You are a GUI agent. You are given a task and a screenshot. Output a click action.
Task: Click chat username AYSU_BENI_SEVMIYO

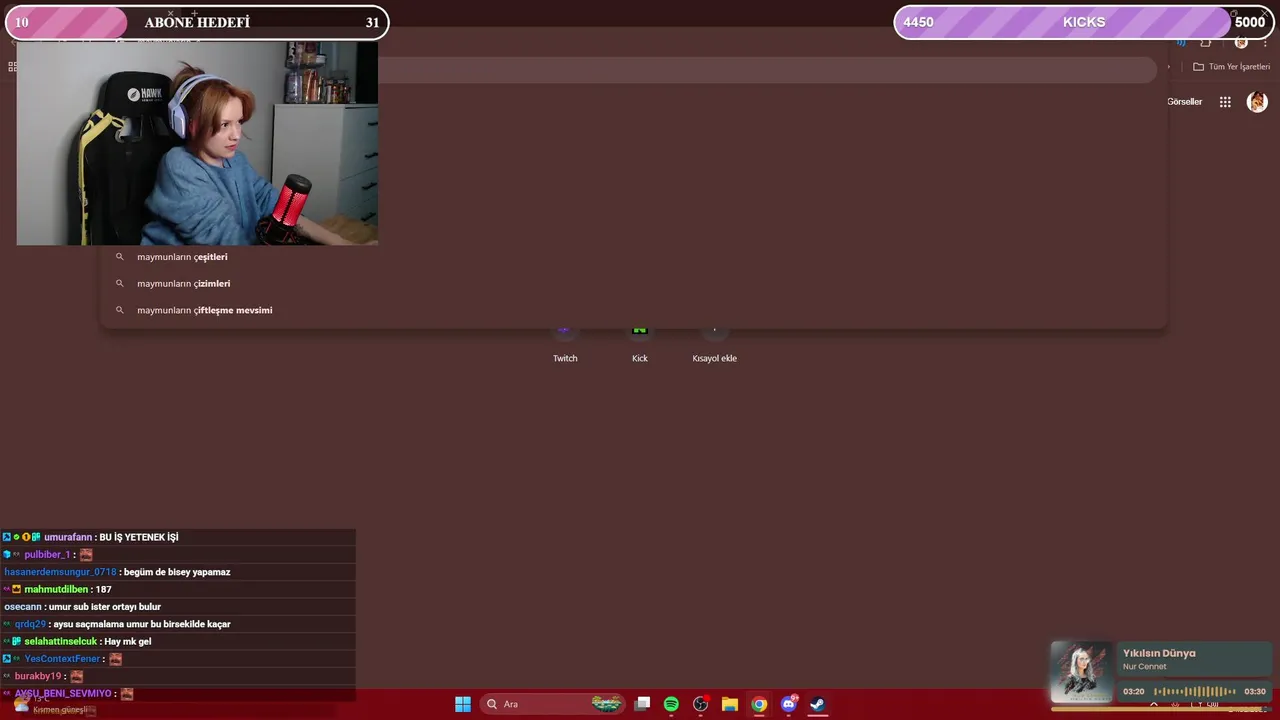click(63, 694)
